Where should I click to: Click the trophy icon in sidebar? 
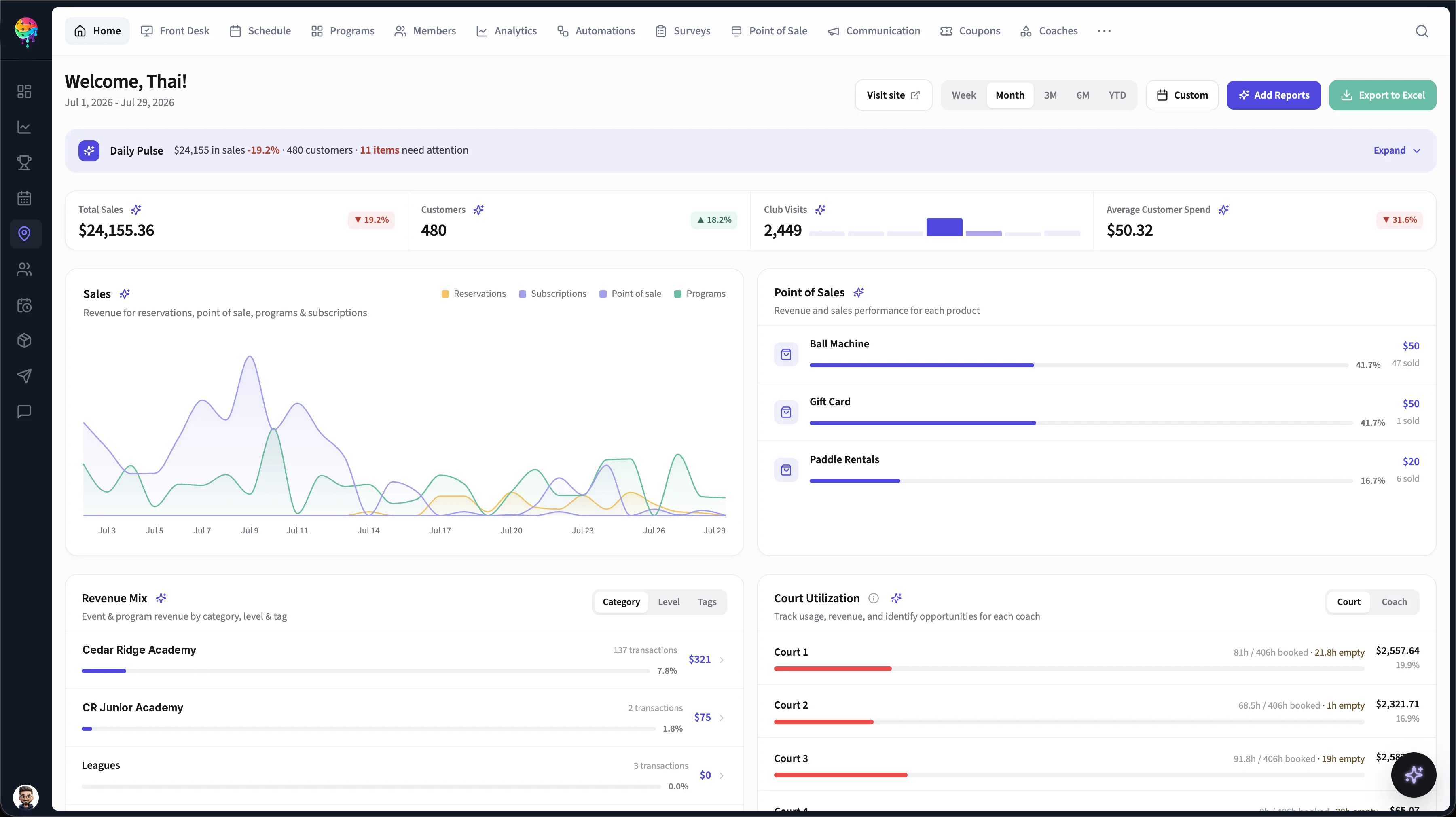[24, 163]
